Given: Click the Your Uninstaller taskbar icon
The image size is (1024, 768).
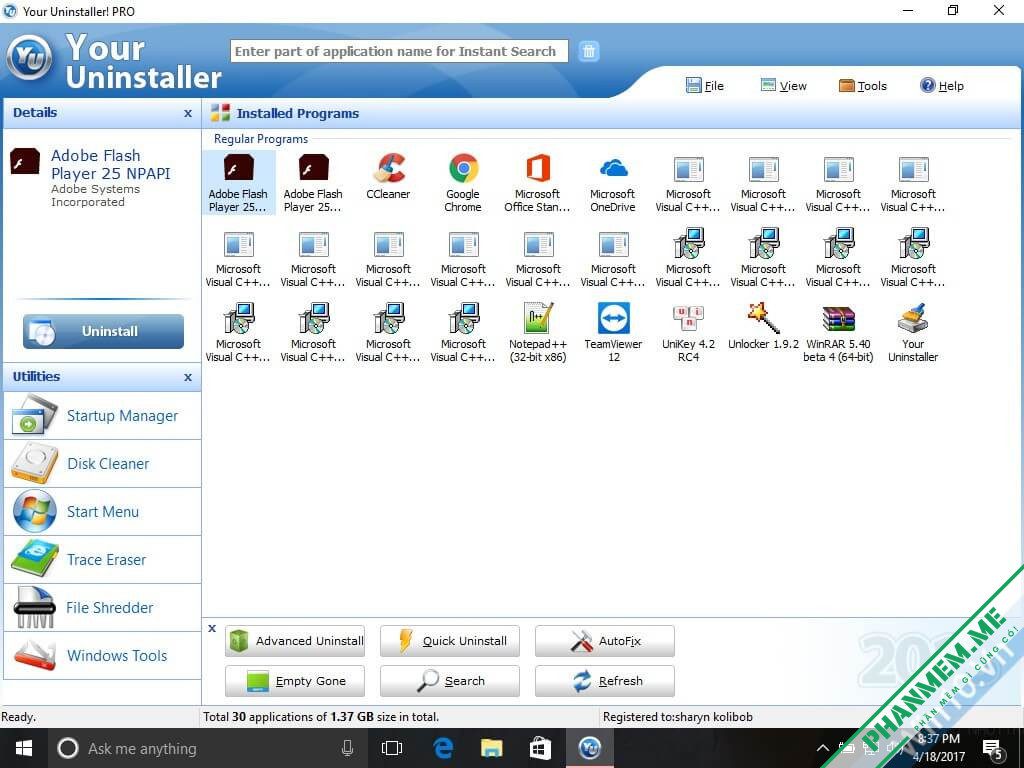Looking at the screenshot, I should [x=590, y=748].
